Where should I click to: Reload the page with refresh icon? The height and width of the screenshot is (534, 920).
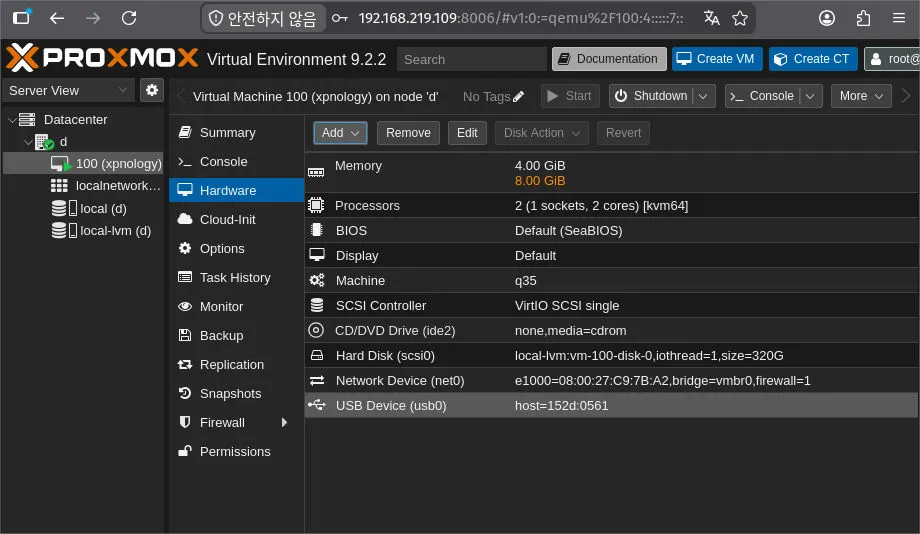point(129,18)
